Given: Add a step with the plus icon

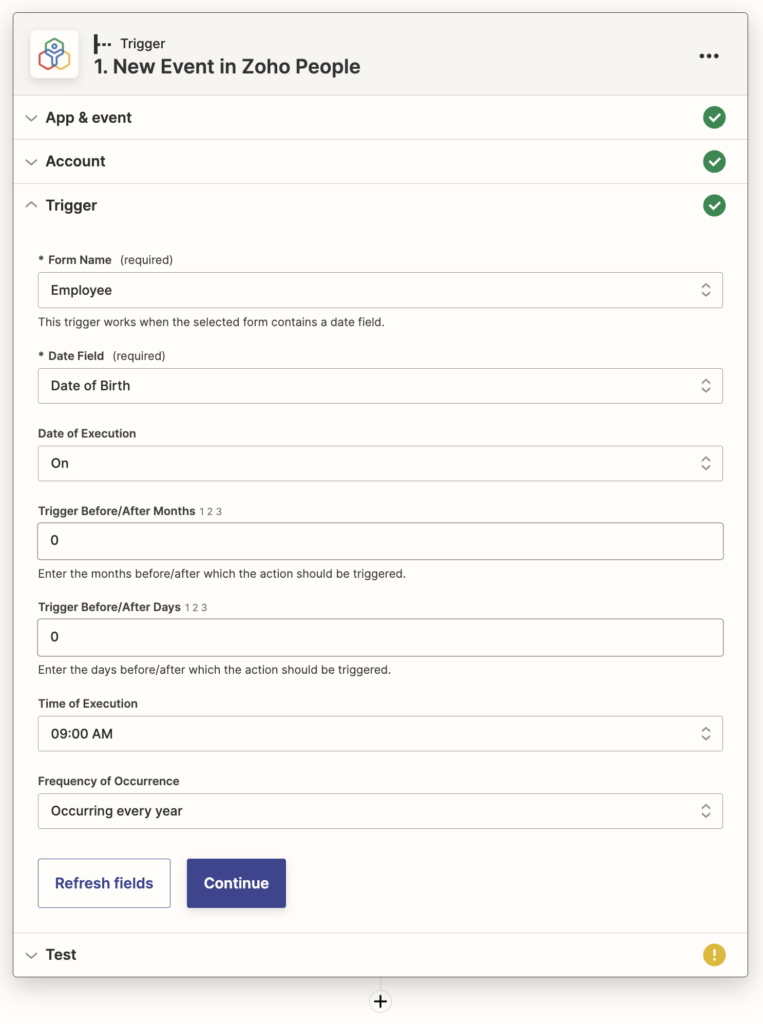Looking at the screenshot, I should (x=381, y=1001).
